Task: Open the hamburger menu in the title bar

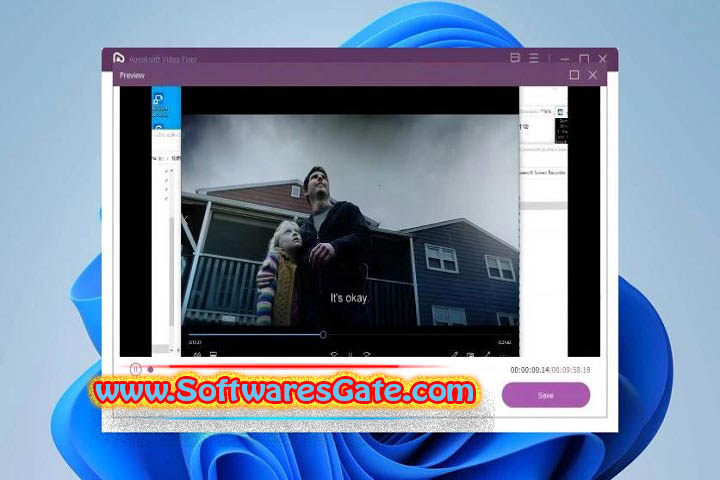Action: pos(534,58)
